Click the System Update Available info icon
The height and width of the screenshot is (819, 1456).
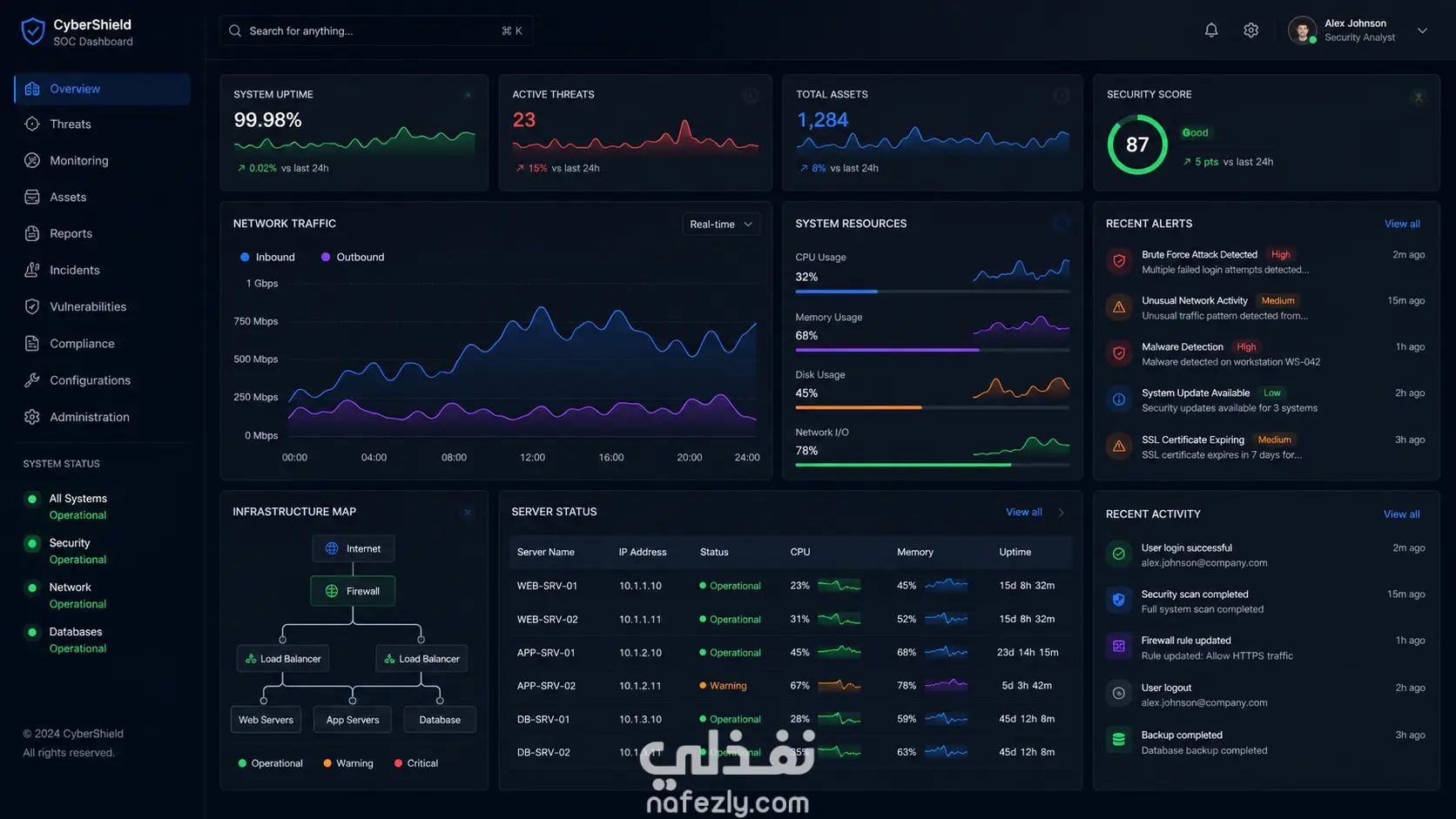click(x=1119, y=399)
